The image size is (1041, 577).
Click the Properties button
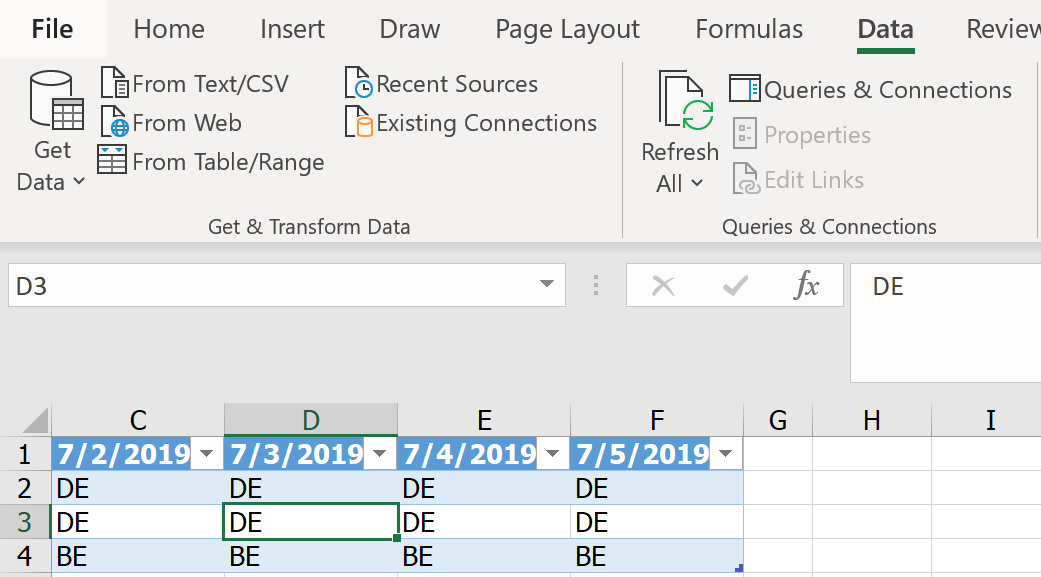tap(802, 135)
